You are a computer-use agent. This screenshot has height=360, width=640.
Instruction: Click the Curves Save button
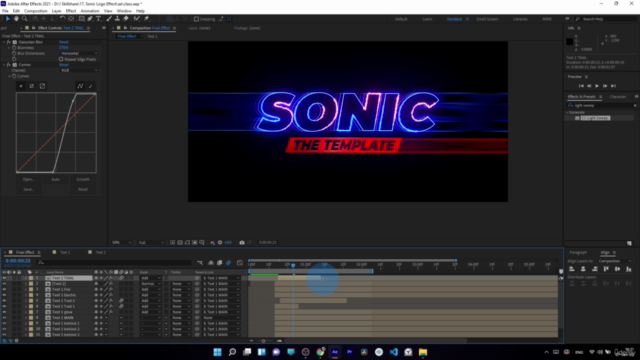pyautogui.click(x=28, y=189)
